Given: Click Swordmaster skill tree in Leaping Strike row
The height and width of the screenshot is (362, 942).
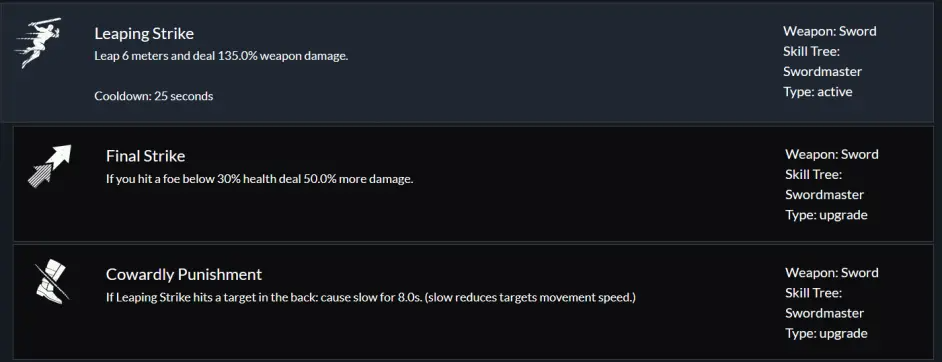Looking at the screenshot, I should pos(822,71).
